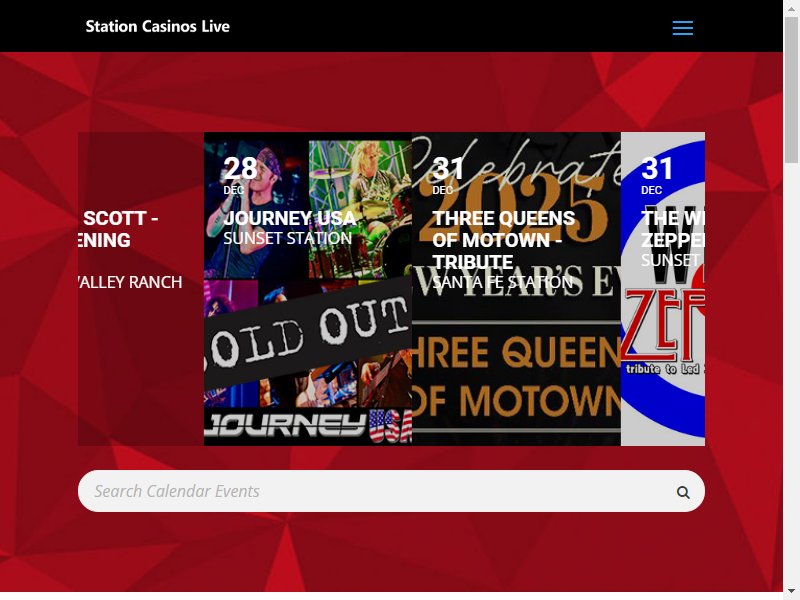Click the Three Queens of Motown title

[x=504, y=240]
